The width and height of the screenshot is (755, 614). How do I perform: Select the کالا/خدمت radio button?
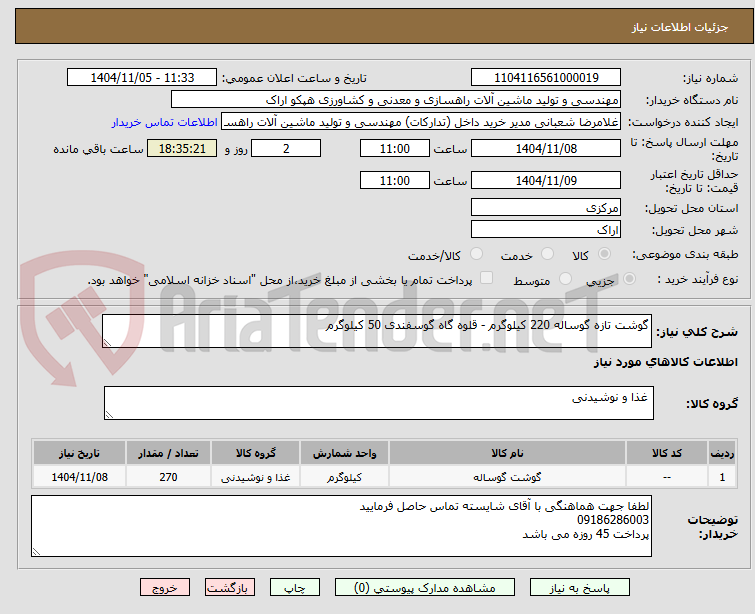click(x=476, y=254)
